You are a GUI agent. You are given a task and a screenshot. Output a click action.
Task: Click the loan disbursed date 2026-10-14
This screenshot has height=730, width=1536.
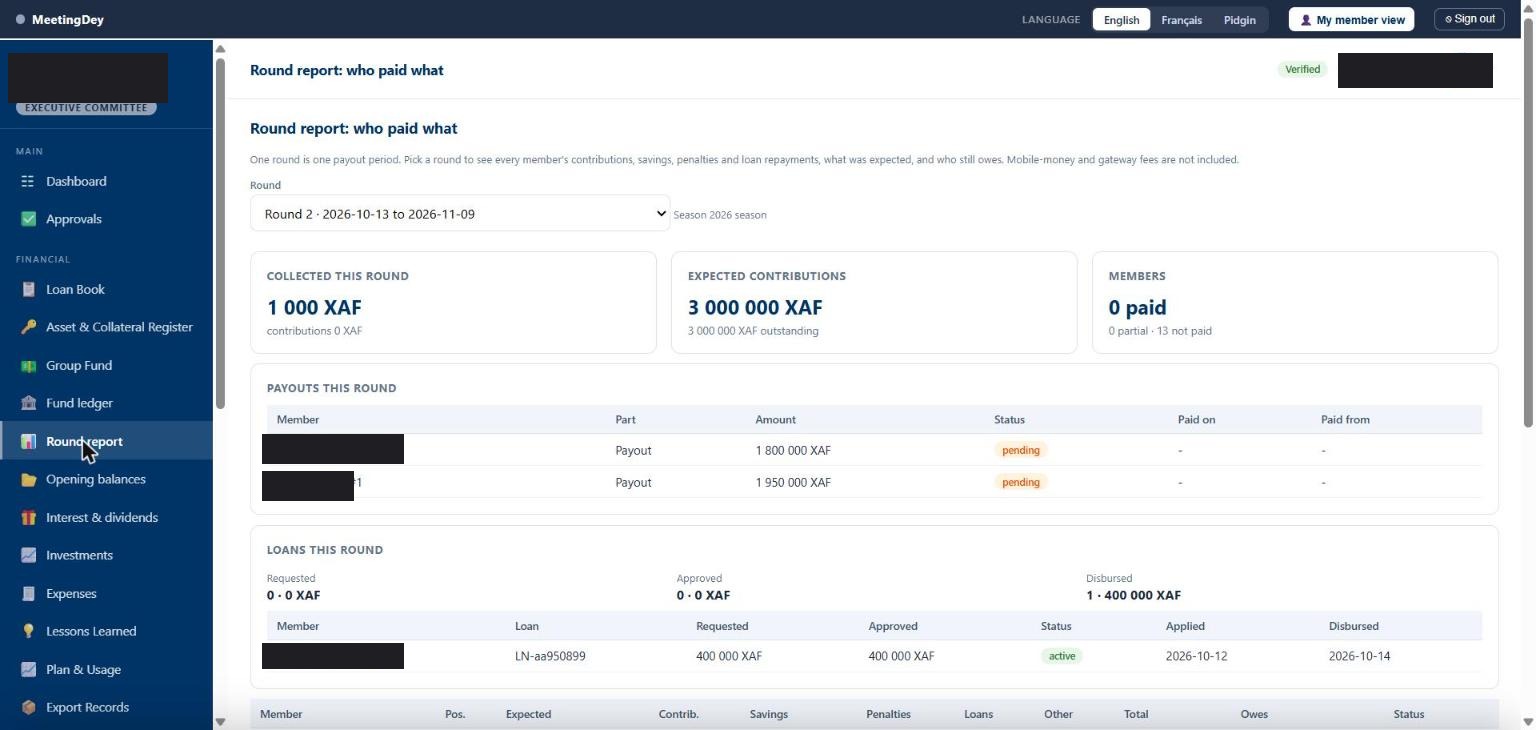(1359, 656)
